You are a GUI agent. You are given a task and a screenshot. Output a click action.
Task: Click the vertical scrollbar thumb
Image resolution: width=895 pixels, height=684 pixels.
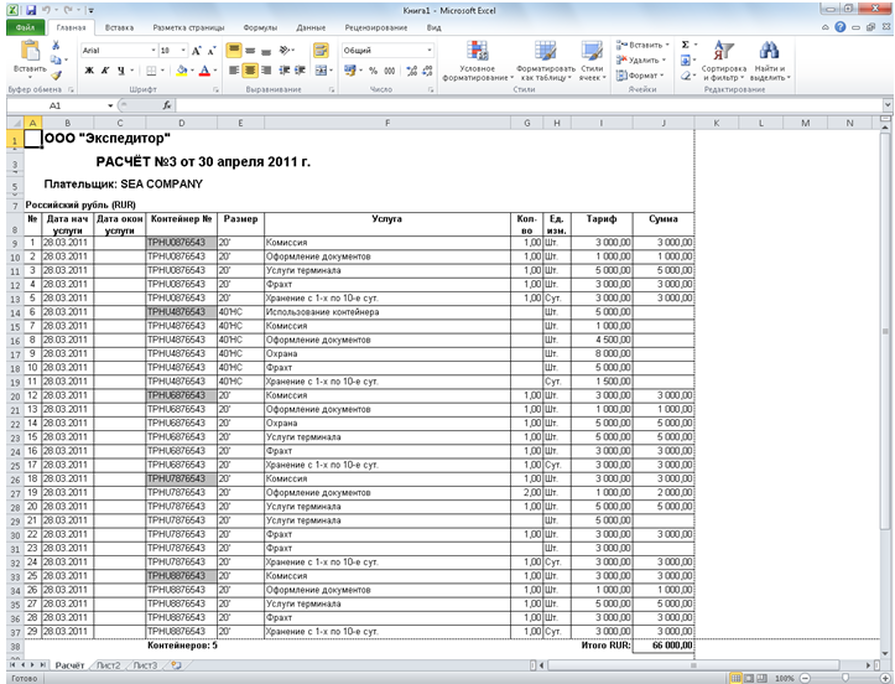point(885,331)
